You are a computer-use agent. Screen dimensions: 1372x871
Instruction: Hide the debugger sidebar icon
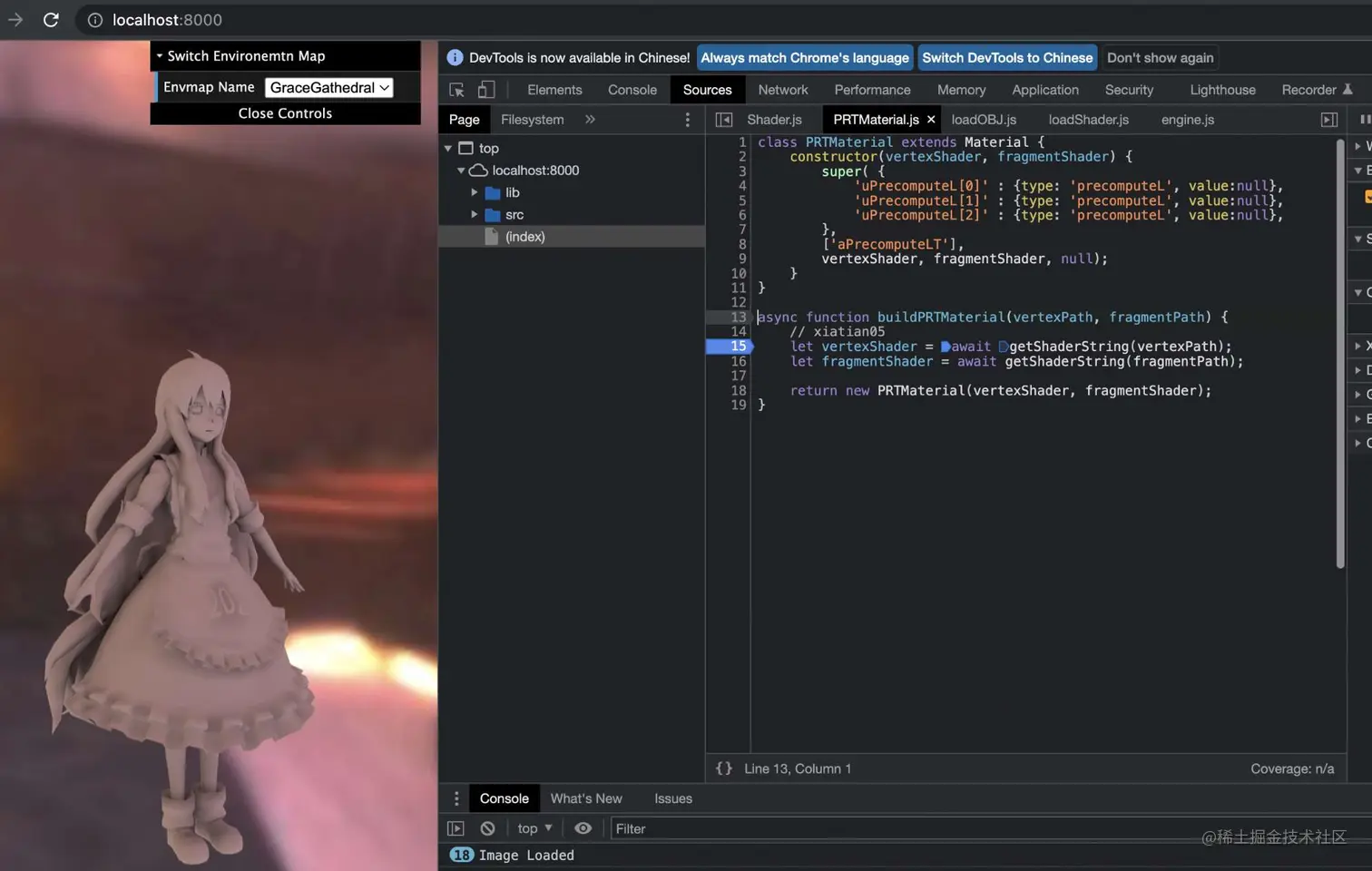[x=1329, y=120]
